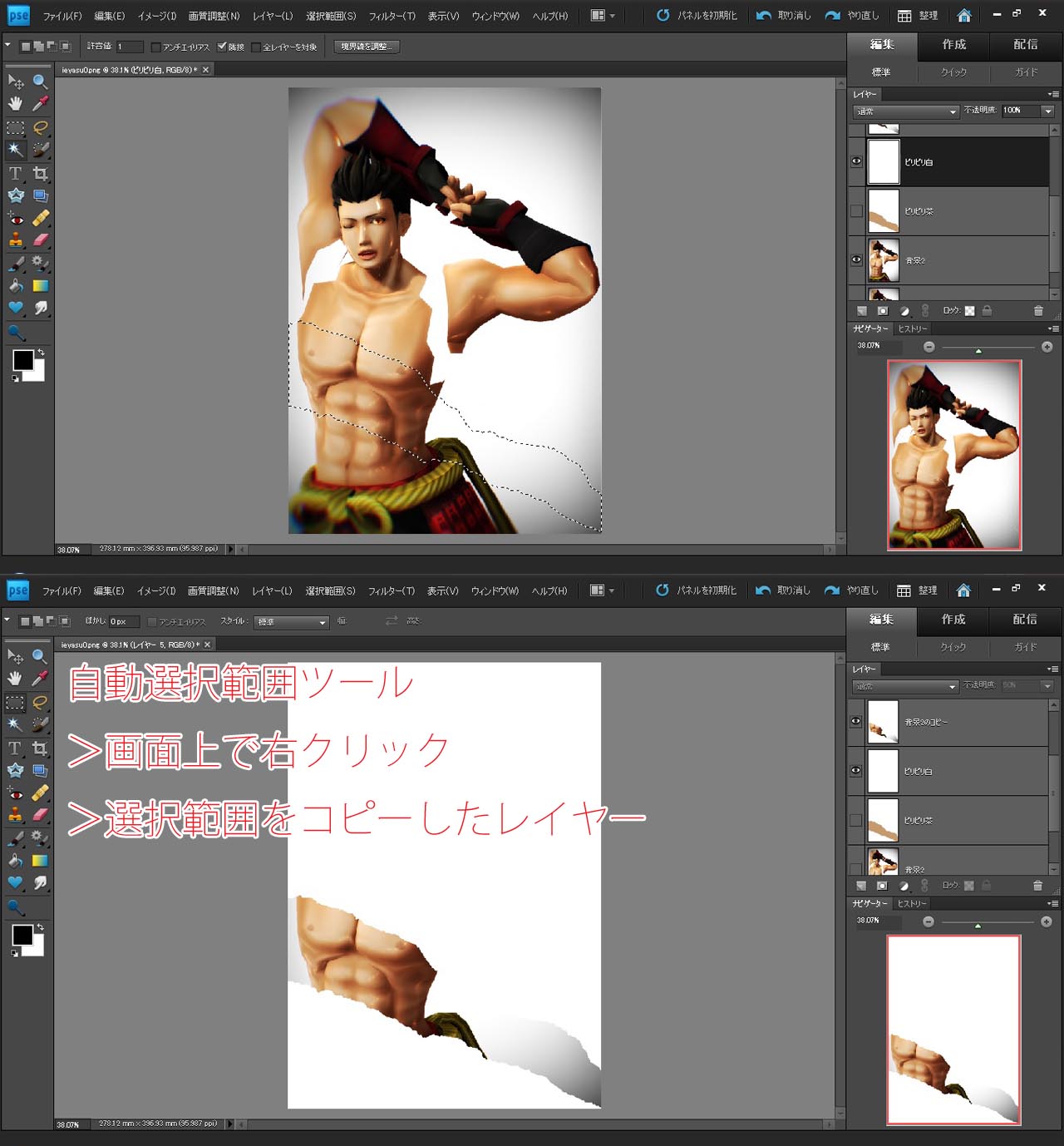Hide the 背景2 layer in the top window
Viewport: 1064px width, 1146px height.
856,260
